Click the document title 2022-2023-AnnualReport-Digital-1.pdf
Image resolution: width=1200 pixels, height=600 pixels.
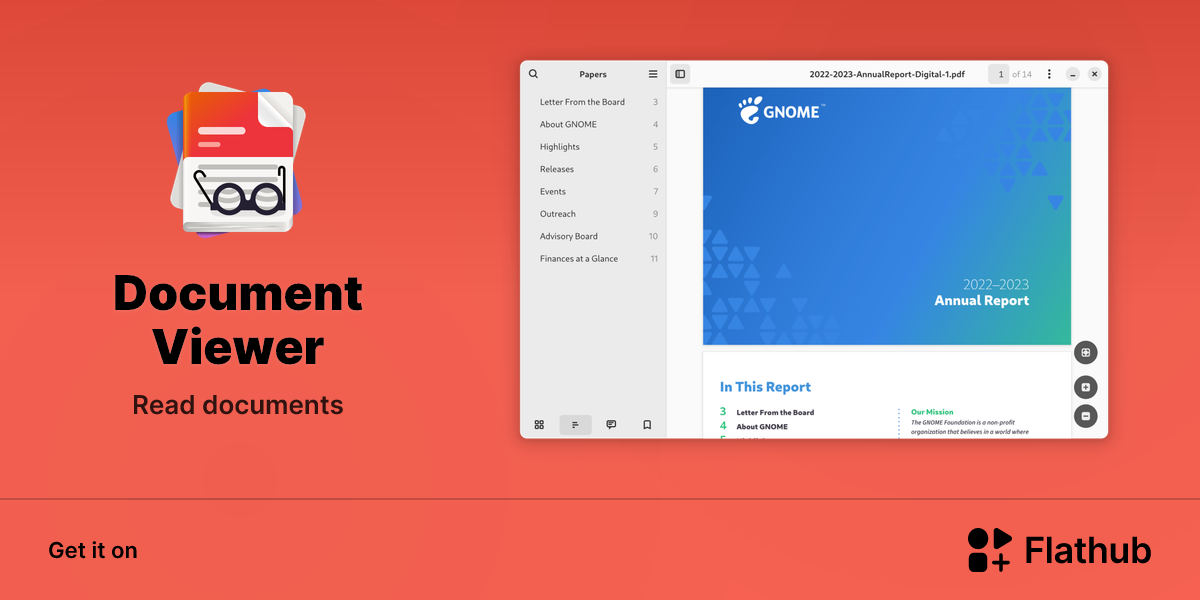887,74
